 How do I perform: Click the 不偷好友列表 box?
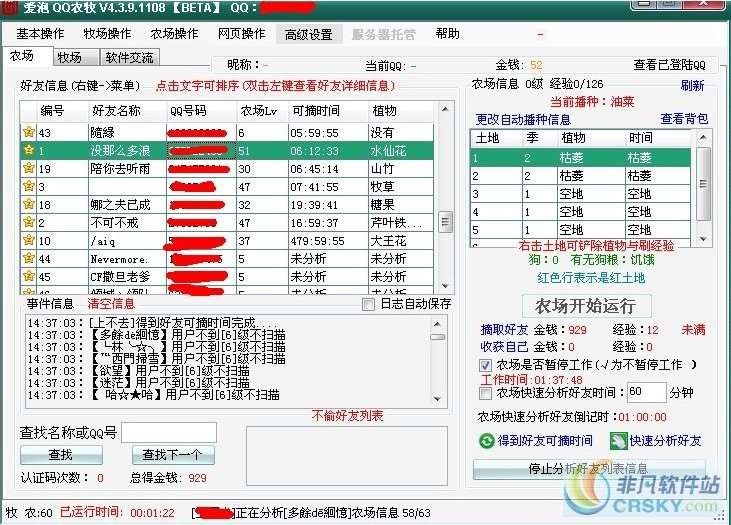[x=347, y=456]
